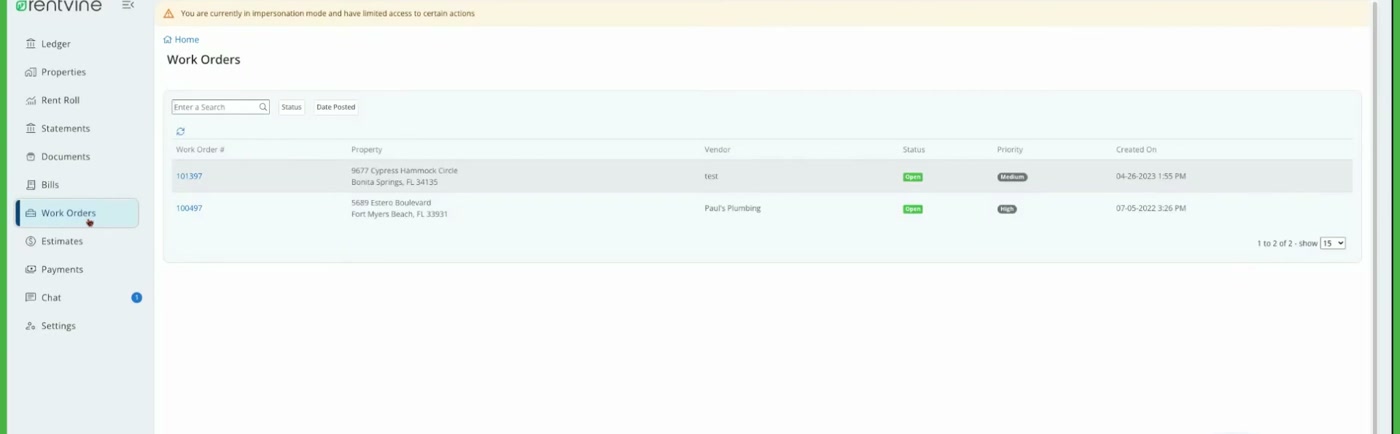Click the 04-26-2023 1:55 PM date
This screenshot has height=434, width=1400.
click(1151, 176)
